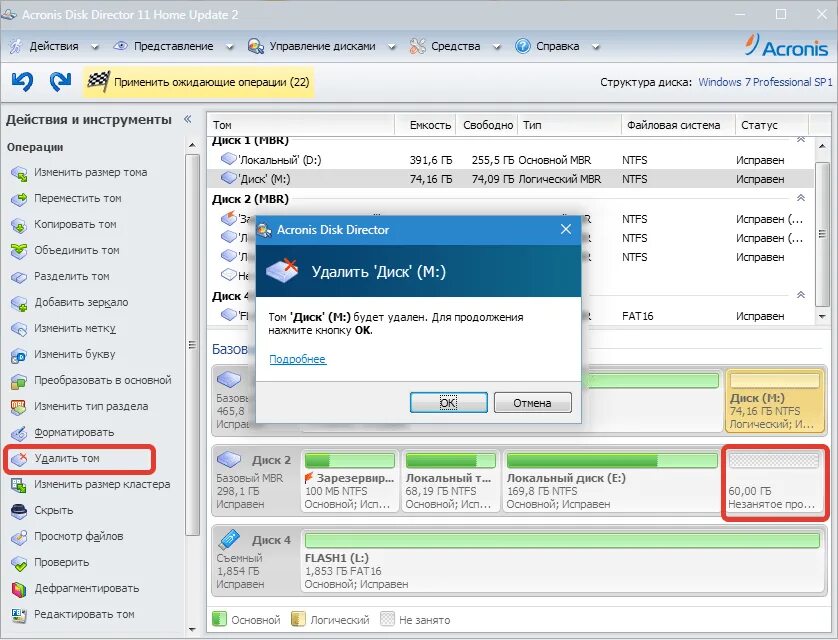This screenshot has height=640, width=838.
Task: Sort list by Емкость column header
Action: coord(425,125)
